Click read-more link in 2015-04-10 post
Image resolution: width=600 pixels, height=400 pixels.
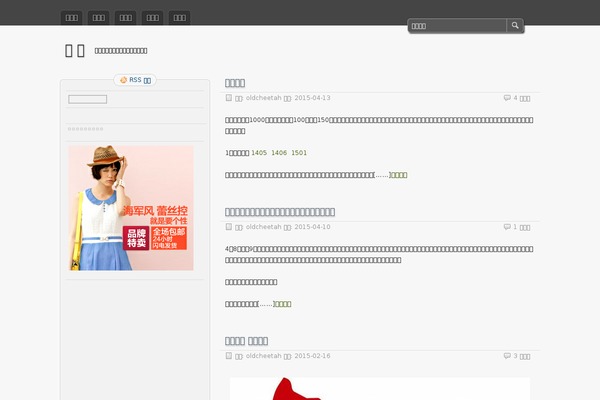283,304
